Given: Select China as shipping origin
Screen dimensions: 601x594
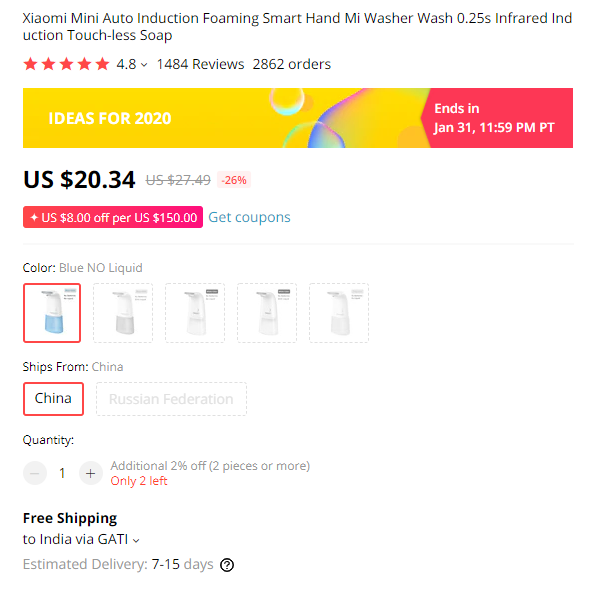Looking at the screenshot, I should [53, 399].
